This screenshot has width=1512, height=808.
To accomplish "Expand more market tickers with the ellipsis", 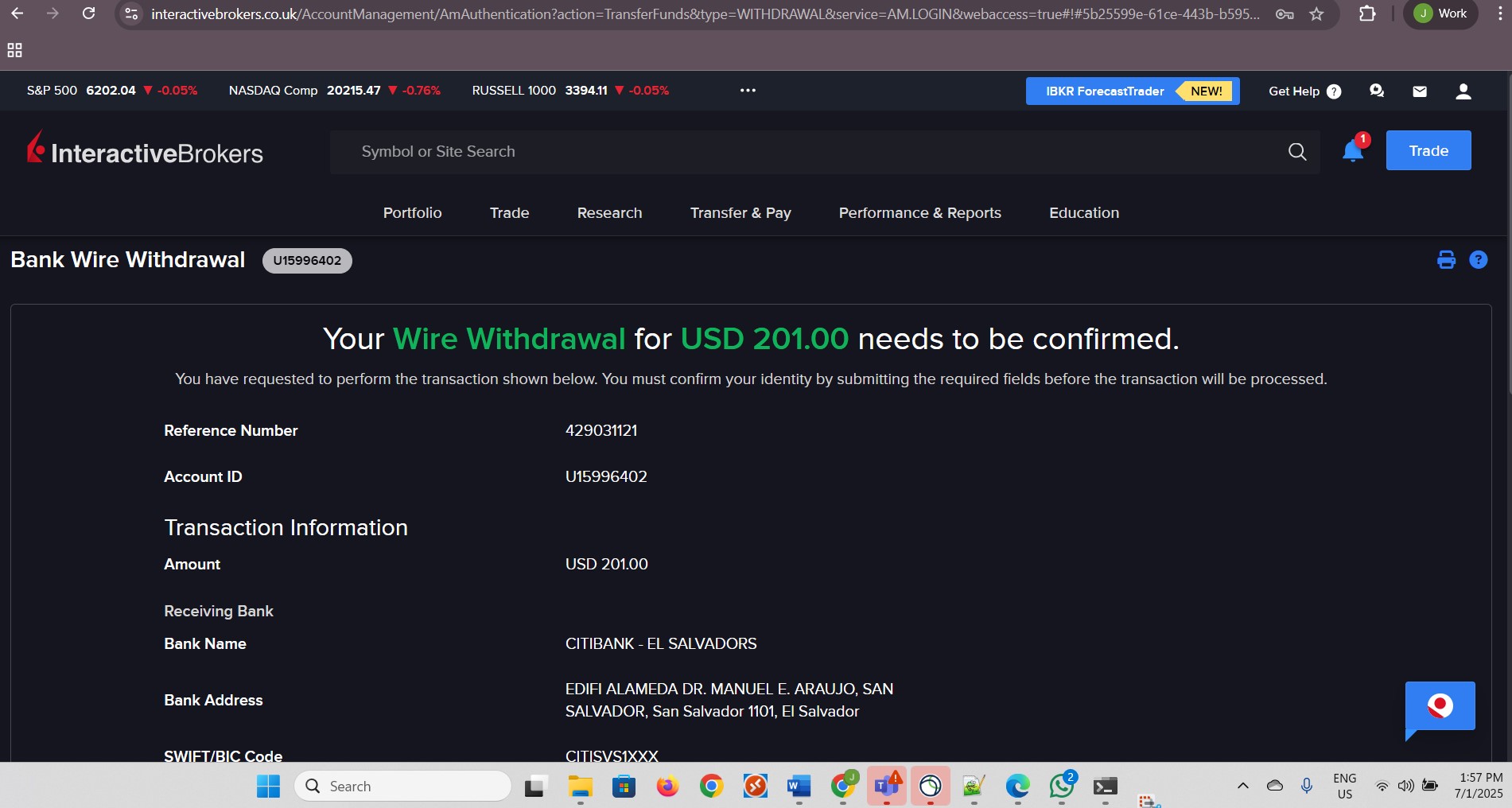I will tap(748, 91).
